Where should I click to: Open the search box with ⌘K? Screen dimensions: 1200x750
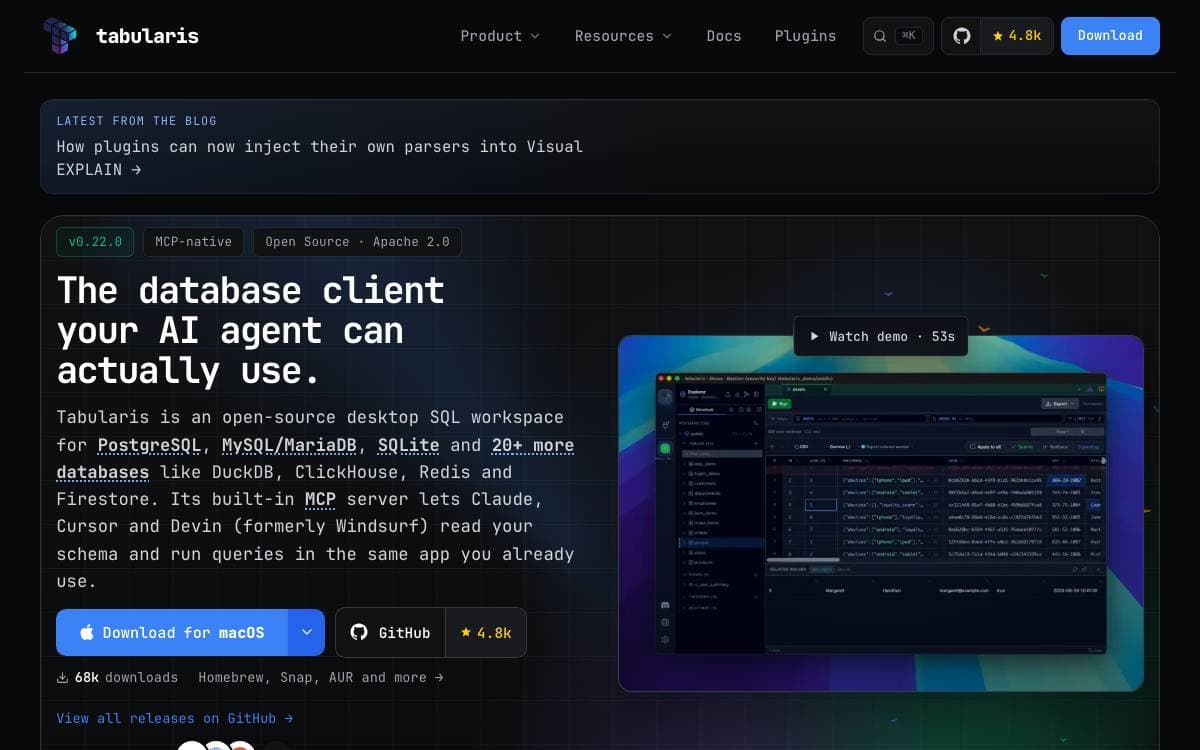[x=898, y=36]
